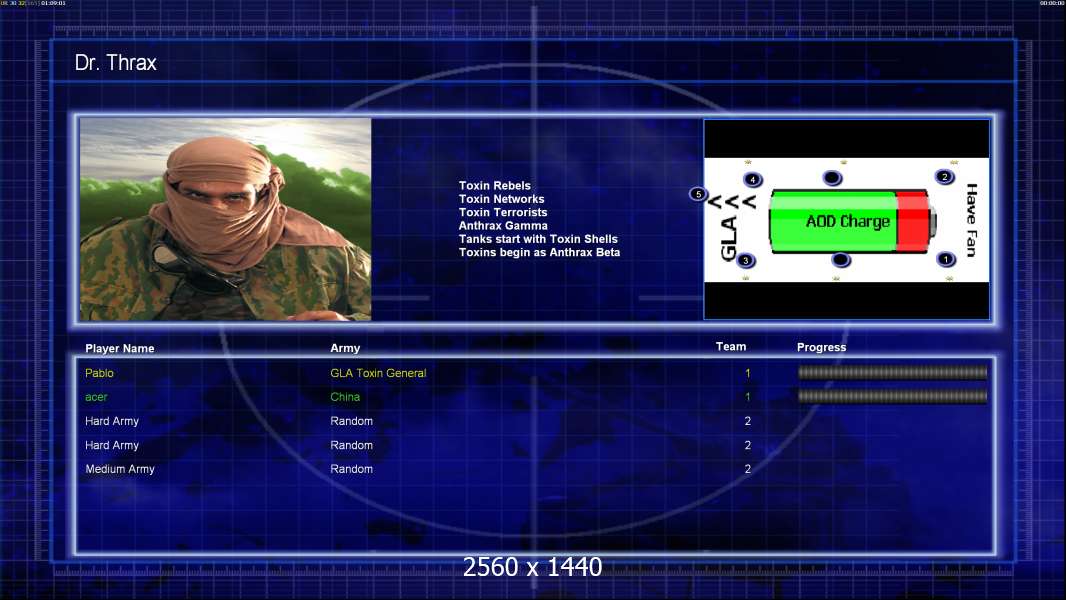Click "Random" army in Medium Army row

point(351,469)
